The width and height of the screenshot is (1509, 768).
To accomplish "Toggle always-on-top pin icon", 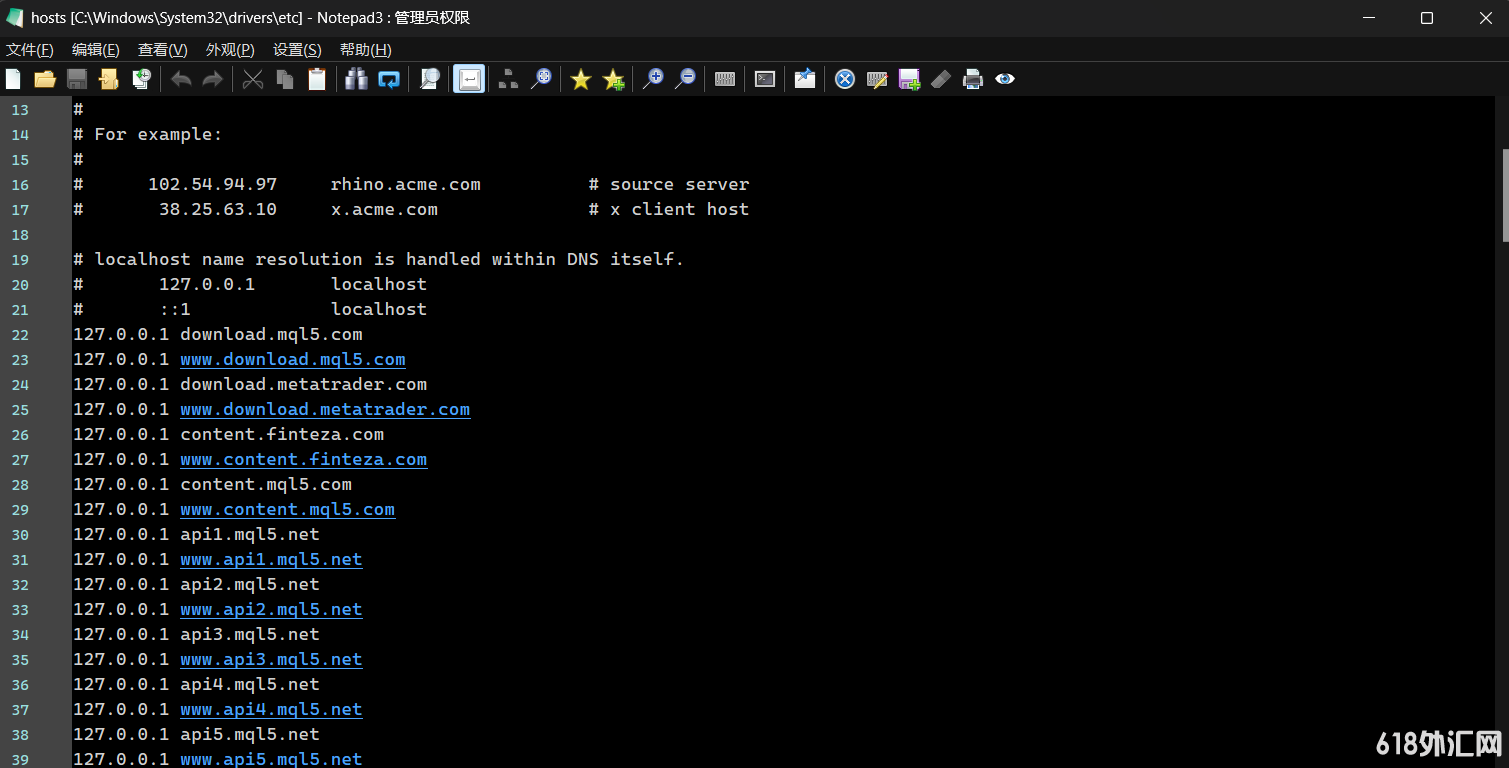I will point(805,79).
